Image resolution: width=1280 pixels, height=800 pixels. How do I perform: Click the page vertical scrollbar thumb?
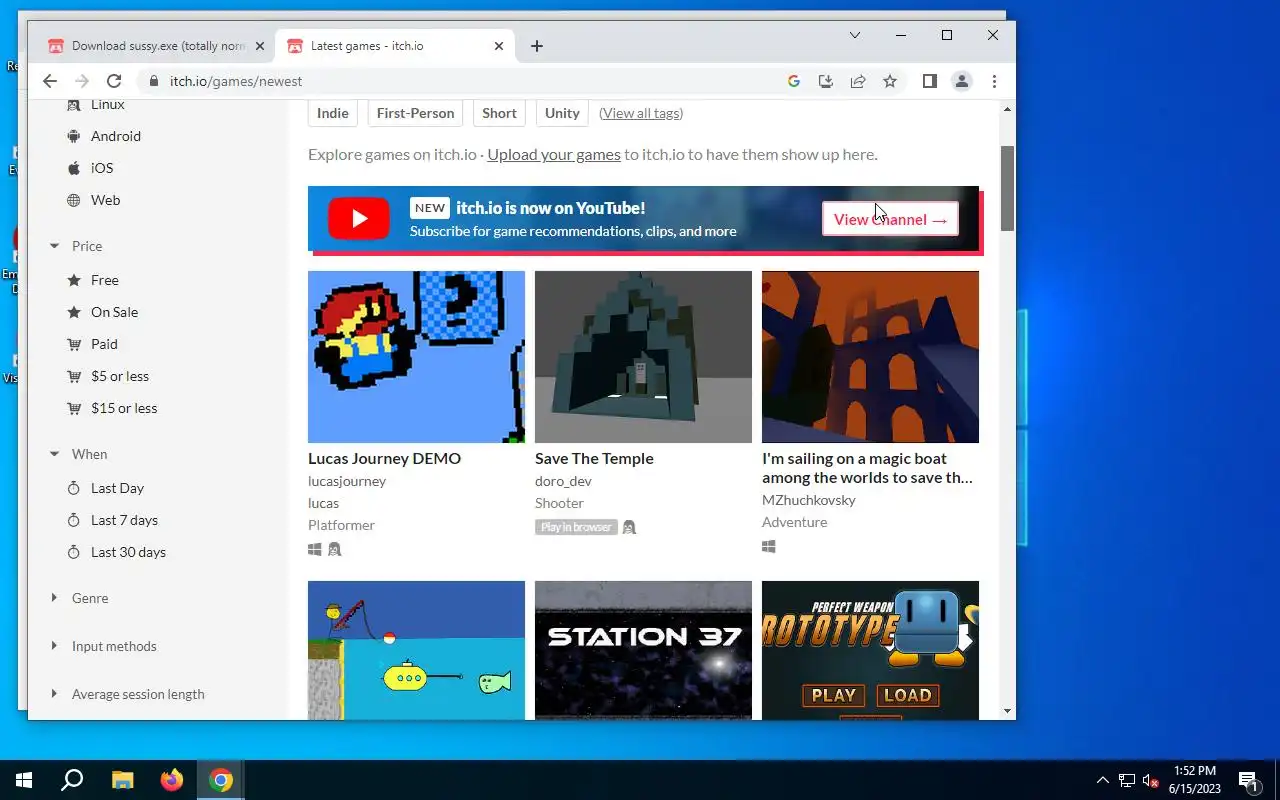1008,188
